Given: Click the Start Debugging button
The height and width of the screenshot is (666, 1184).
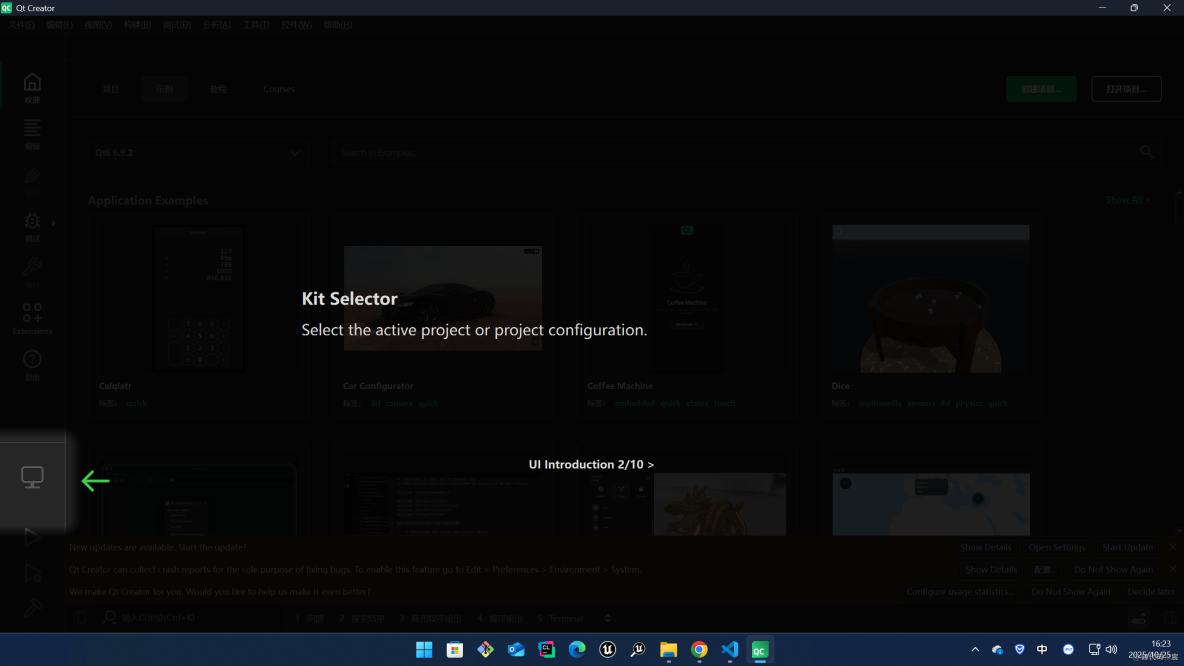Looking at the screenshot, I should pyautogui.click(x=32, y=573).
